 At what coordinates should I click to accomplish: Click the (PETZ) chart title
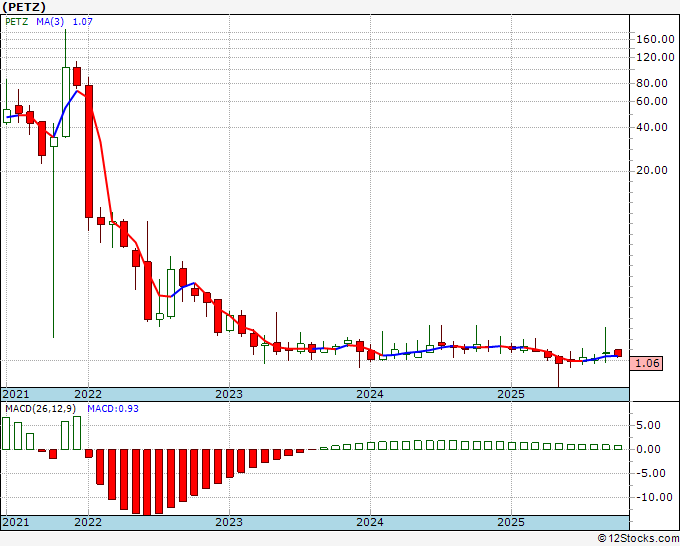24,7
